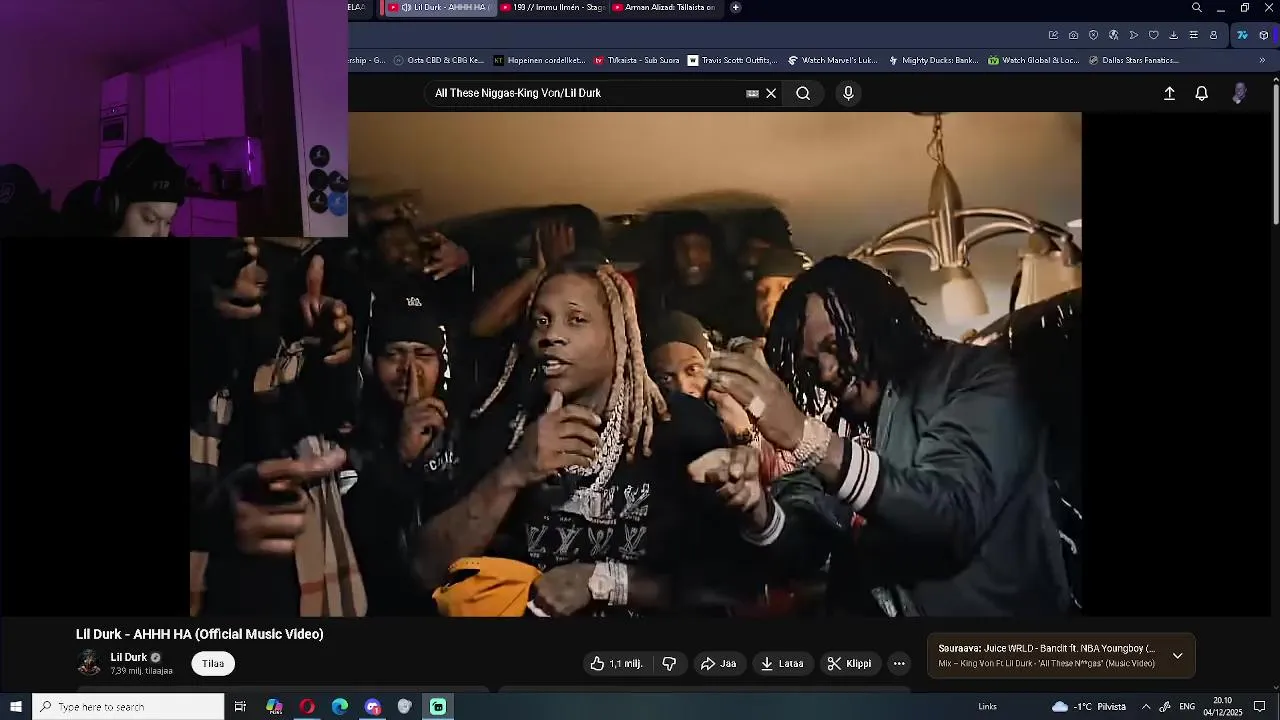Start voice search with microphone
Image resolution: width=1280 pixels, height=720 pixels.
(848, 93)
